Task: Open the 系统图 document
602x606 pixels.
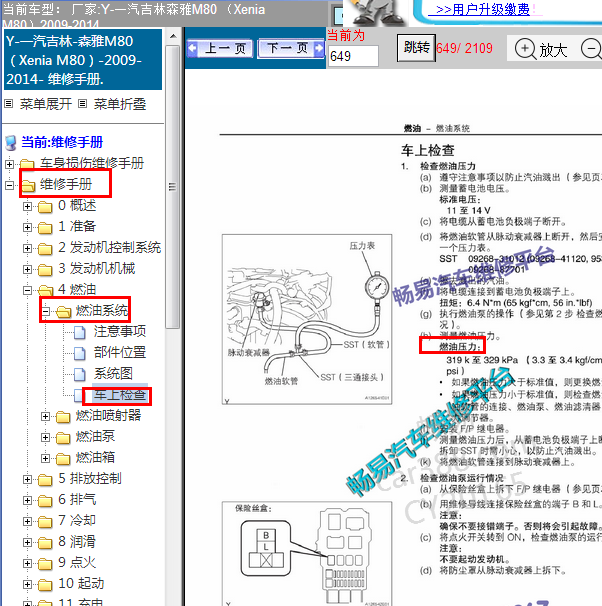Action: pyautogui.click(x=113, y=373)
